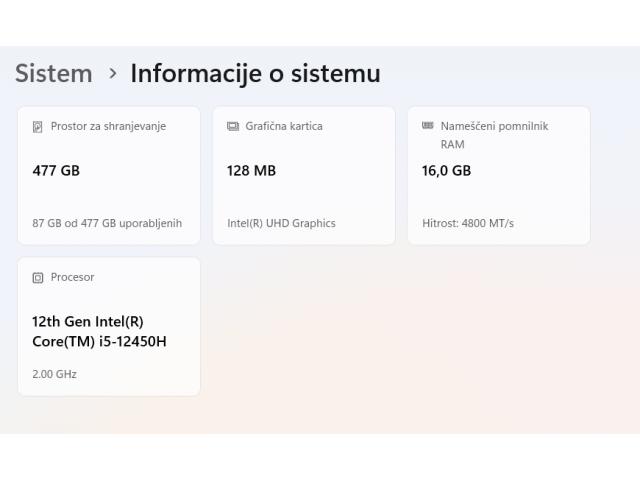Click the Intel(R) UHD Graphics label
640x480 pixels.
coord(281,223)
